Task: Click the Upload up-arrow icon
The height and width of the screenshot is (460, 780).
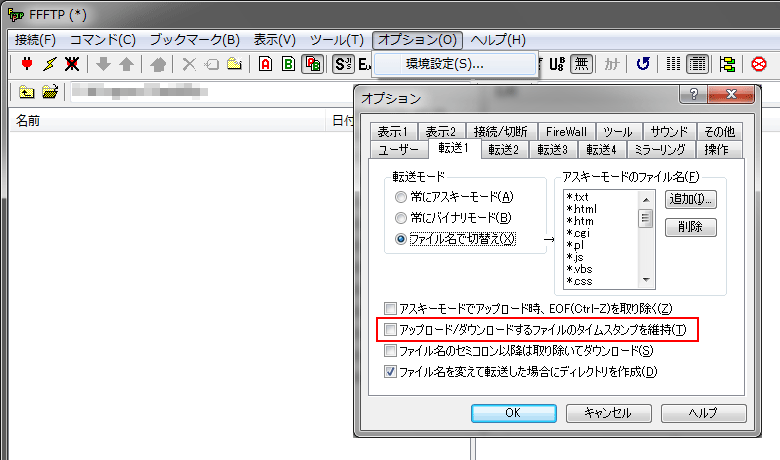Action: coord(126,64)
